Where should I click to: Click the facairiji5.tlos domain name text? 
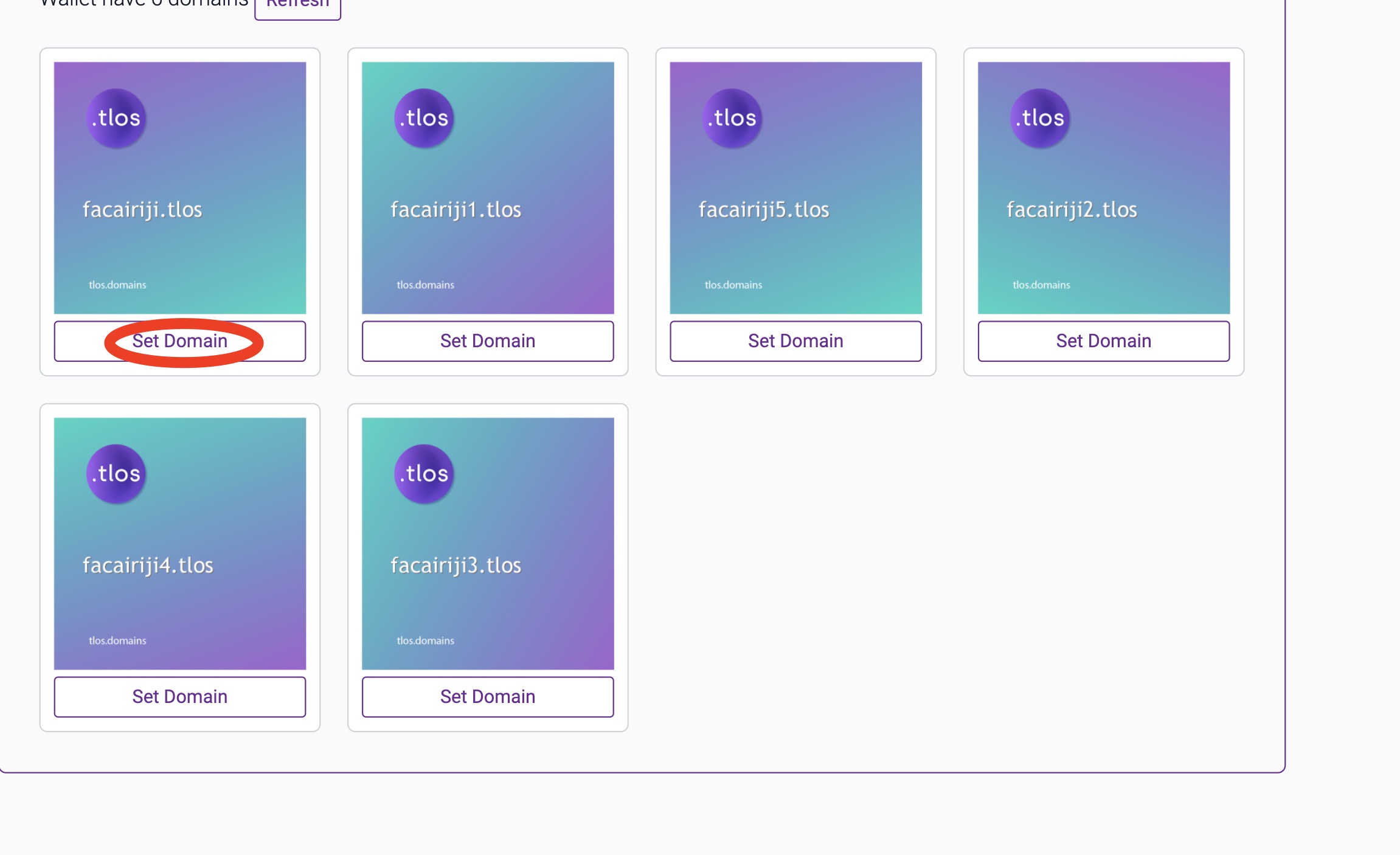pyautogui.click(x=764, y=210)
